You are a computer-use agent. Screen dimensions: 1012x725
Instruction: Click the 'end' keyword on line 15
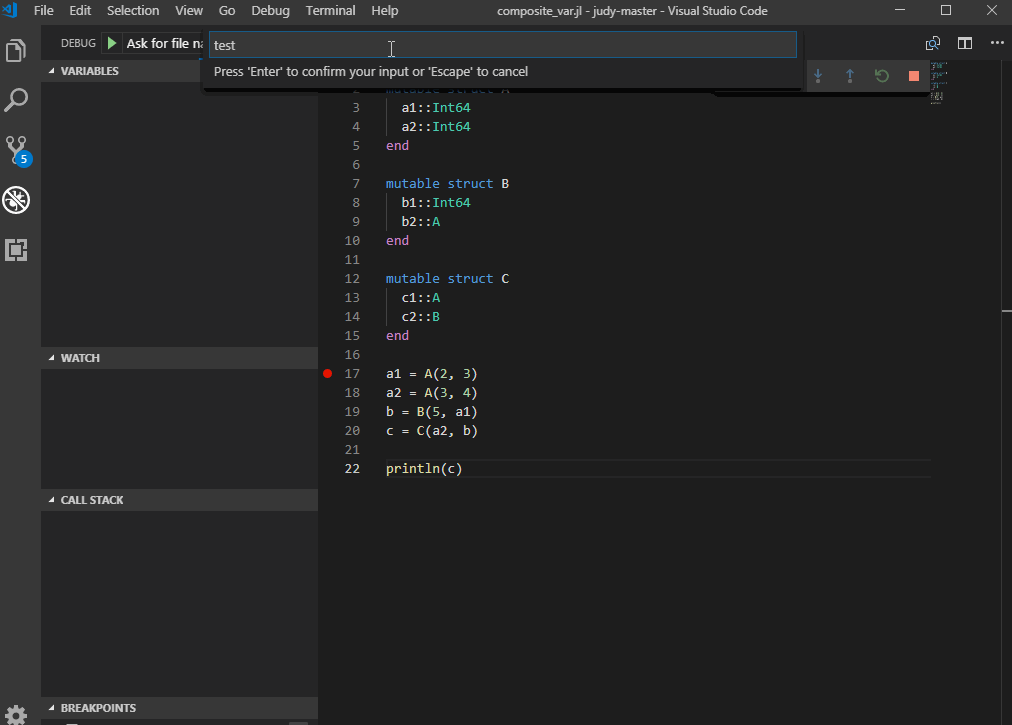[x=397, y=335]
